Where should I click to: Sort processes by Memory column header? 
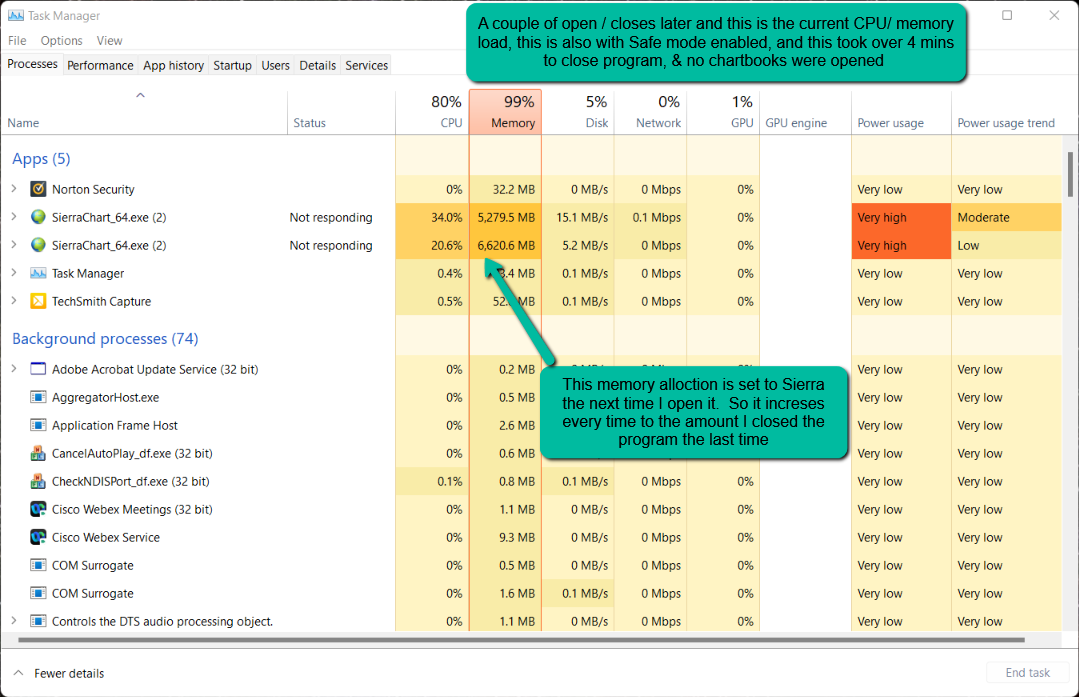(x=505, y=111)
